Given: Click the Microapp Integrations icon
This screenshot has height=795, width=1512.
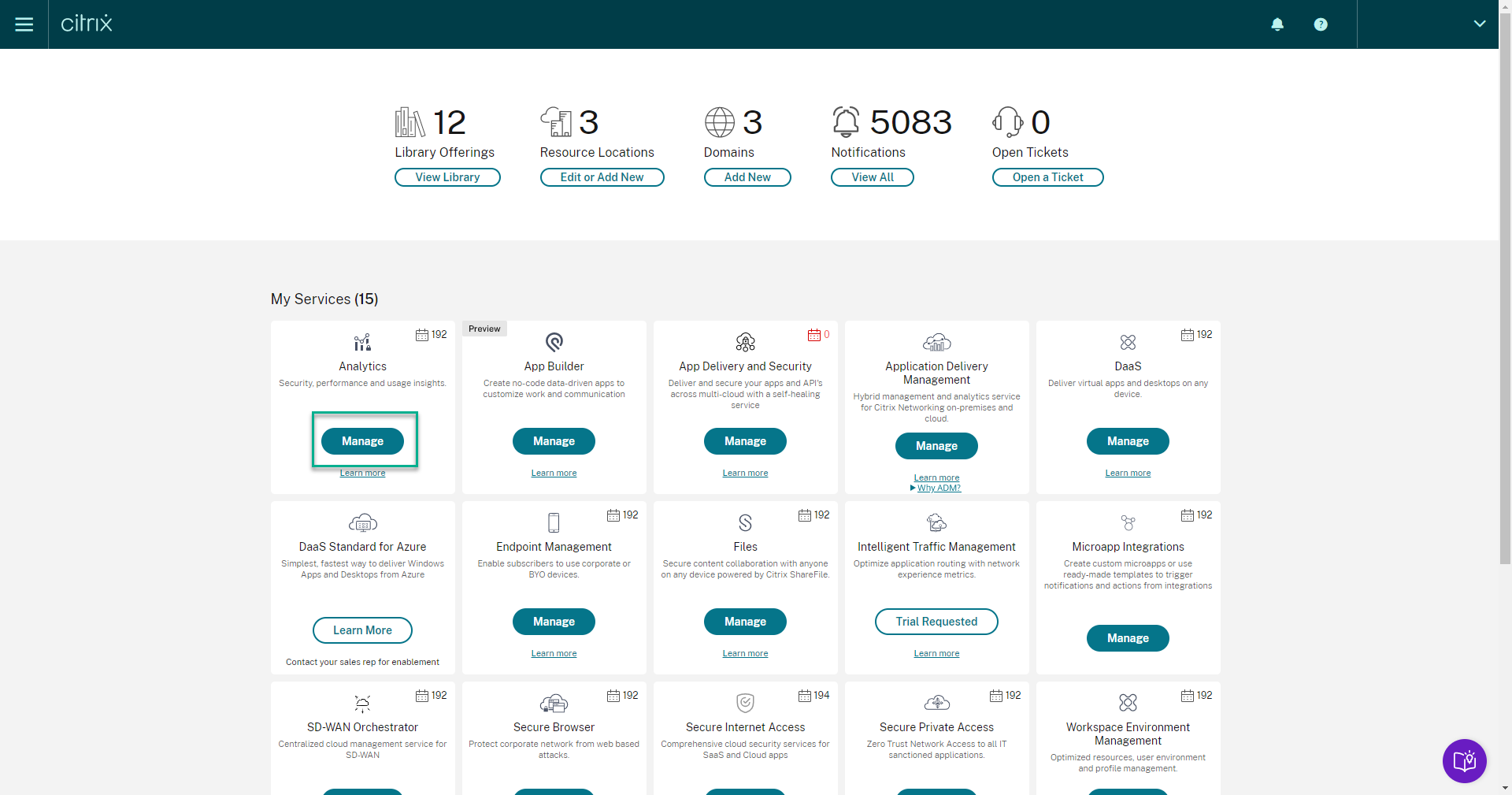Looking at the screenshot, I should pyautogui.click(x=1128, y=522).
